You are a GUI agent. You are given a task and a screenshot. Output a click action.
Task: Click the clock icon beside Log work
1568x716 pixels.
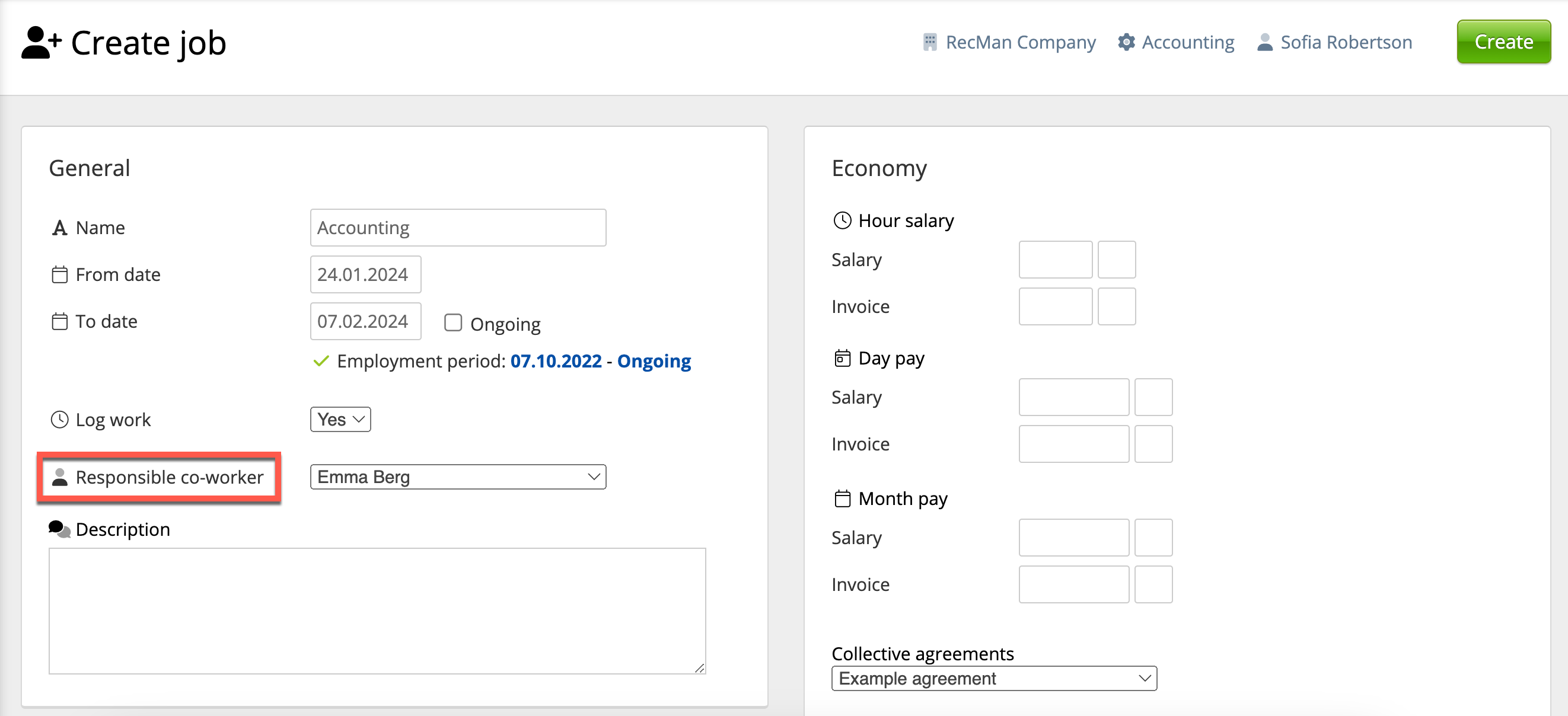[60, 420]
